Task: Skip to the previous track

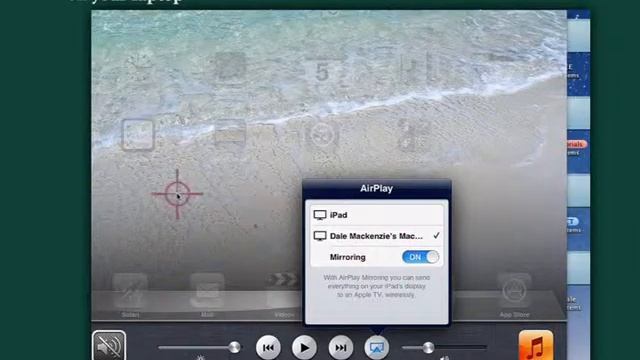Action: click(x=268, y=347)
